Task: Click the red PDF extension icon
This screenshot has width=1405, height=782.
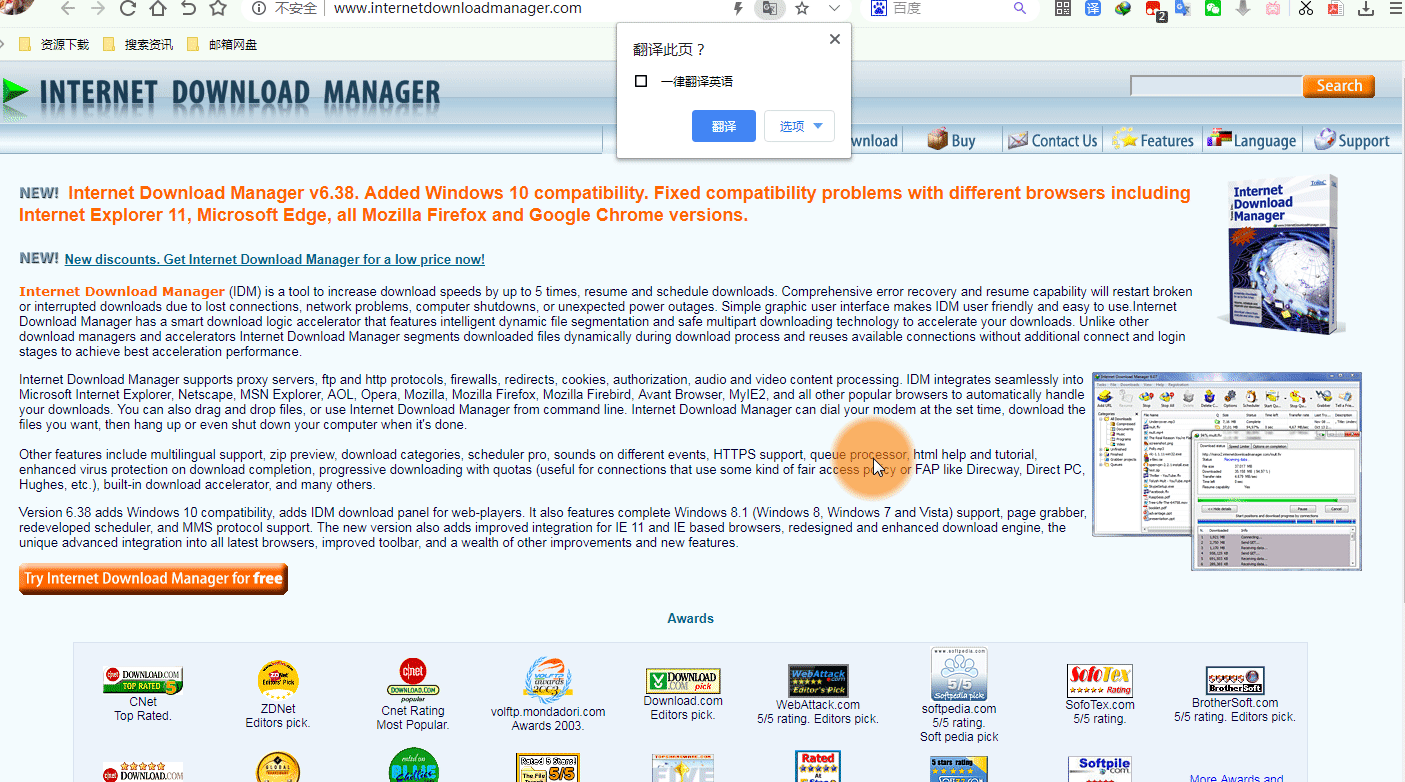Action: click(x=1335, y=9)
